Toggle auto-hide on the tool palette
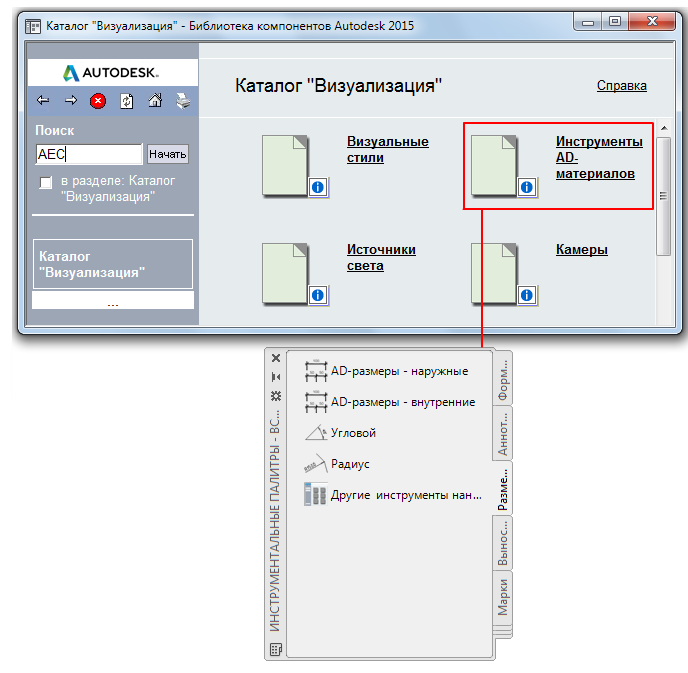Viewport: 688px width, 673px height. (276, 377)
